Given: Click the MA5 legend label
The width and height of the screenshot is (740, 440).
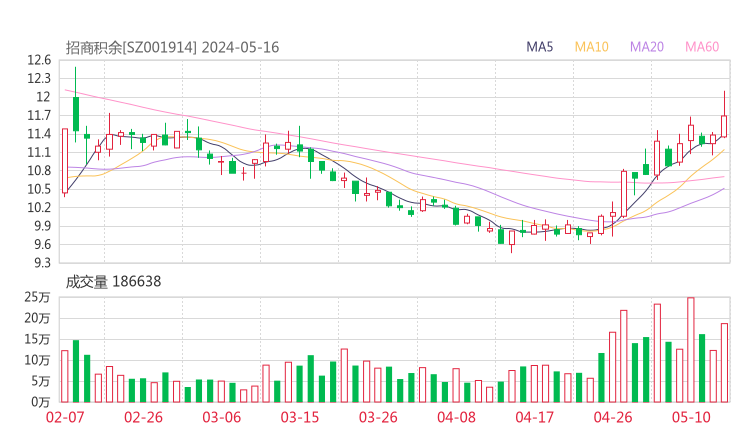Looking at the screenshot, I should tap(539, 47).
